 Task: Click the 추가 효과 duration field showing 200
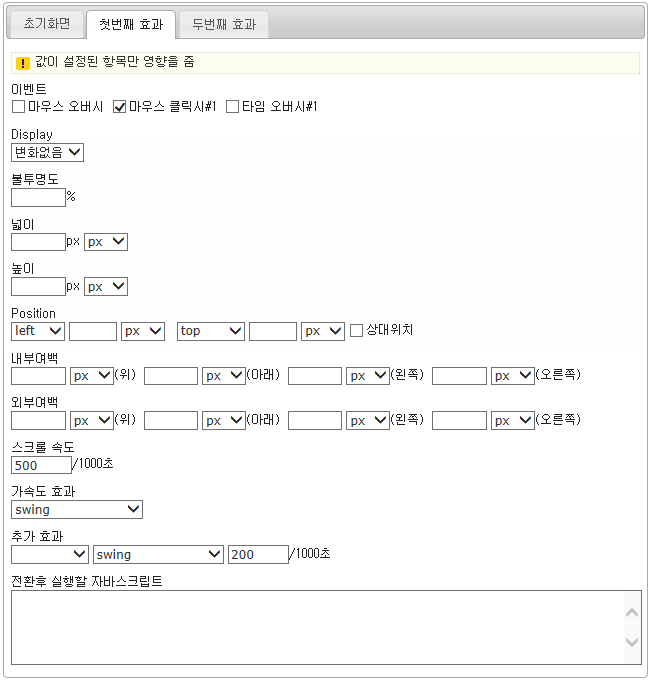[x=257, y=554]
